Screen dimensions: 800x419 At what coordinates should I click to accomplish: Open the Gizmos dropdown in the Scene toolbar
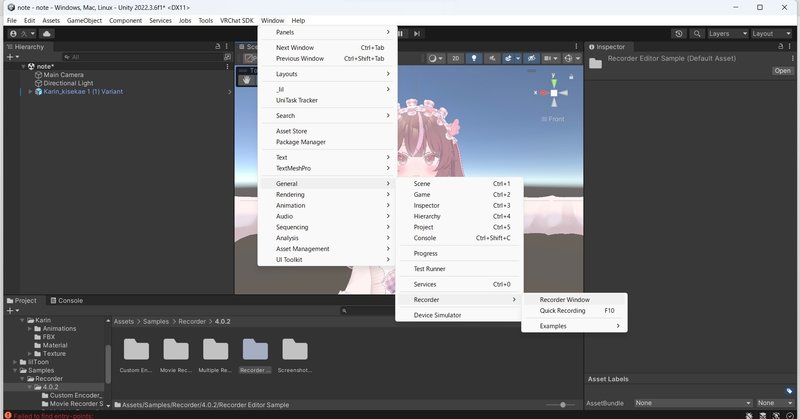[x=578, y=58]
